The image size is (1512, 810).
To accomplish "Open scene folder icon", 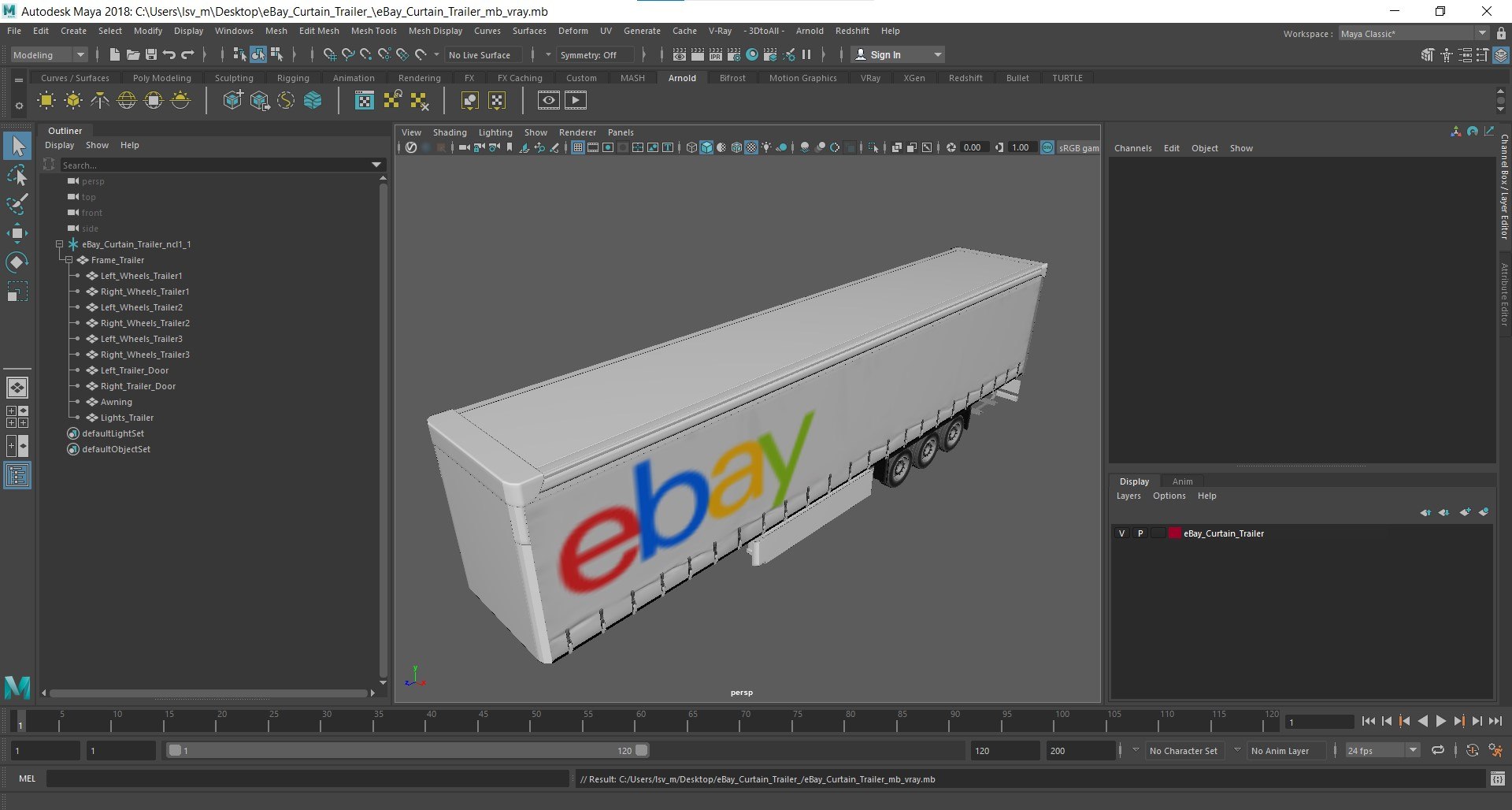I will 133,54.
